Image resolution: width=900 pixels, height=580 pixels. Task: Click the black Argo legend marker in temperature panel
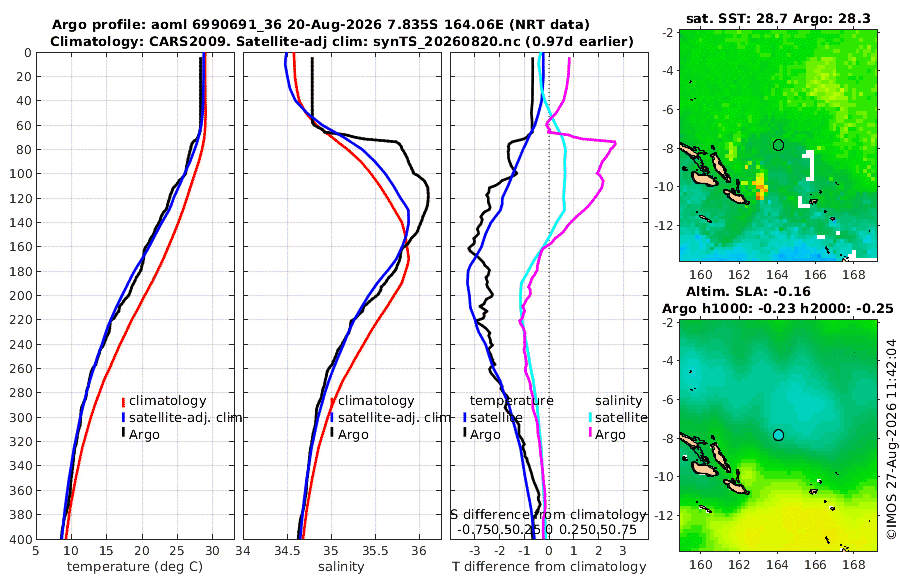123,433
